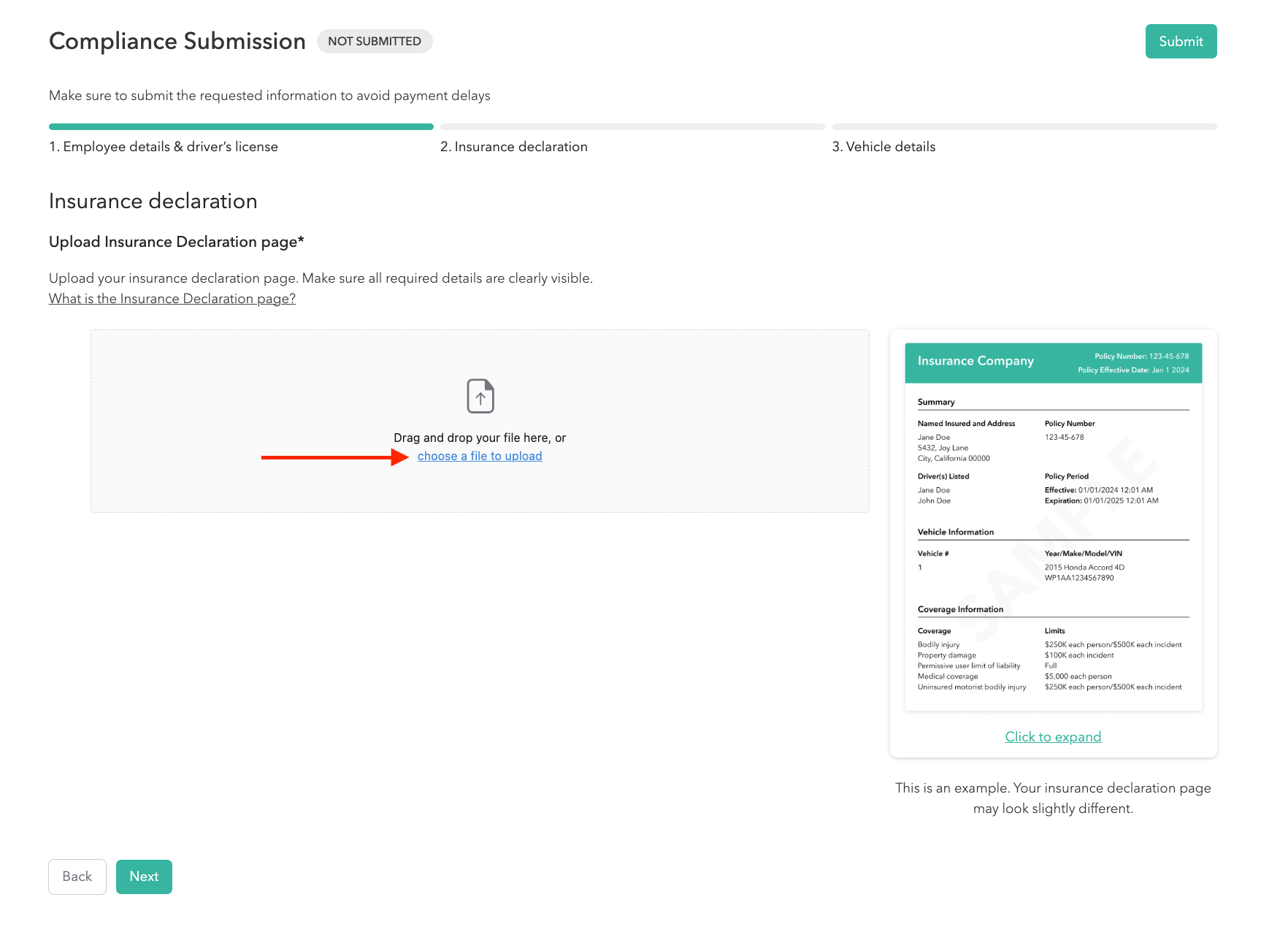Jump to step 3 Vehicle details

pyautogui.click(x=883, y=147)
